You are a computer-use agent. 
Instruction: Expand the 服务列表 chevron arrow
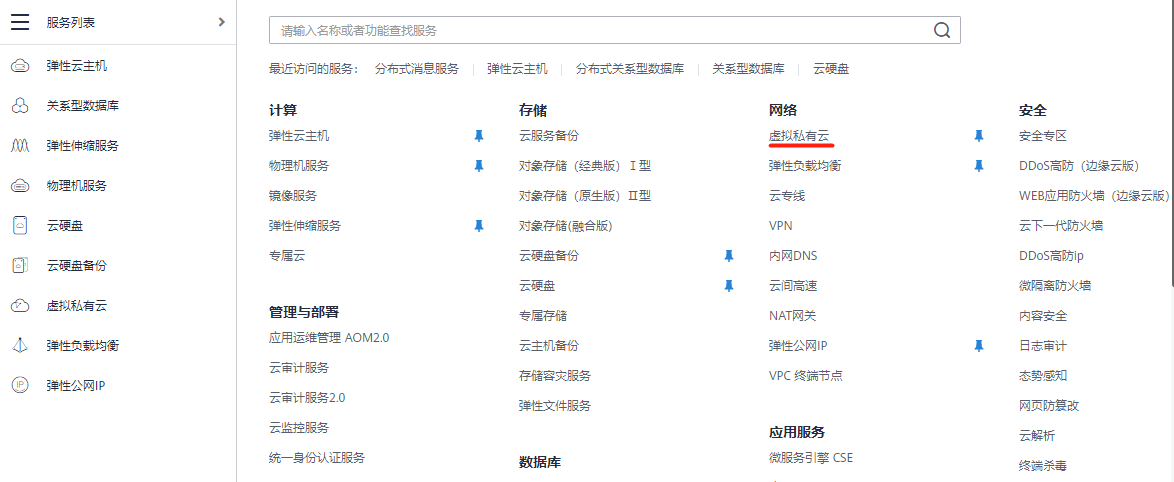pos(221,22)
